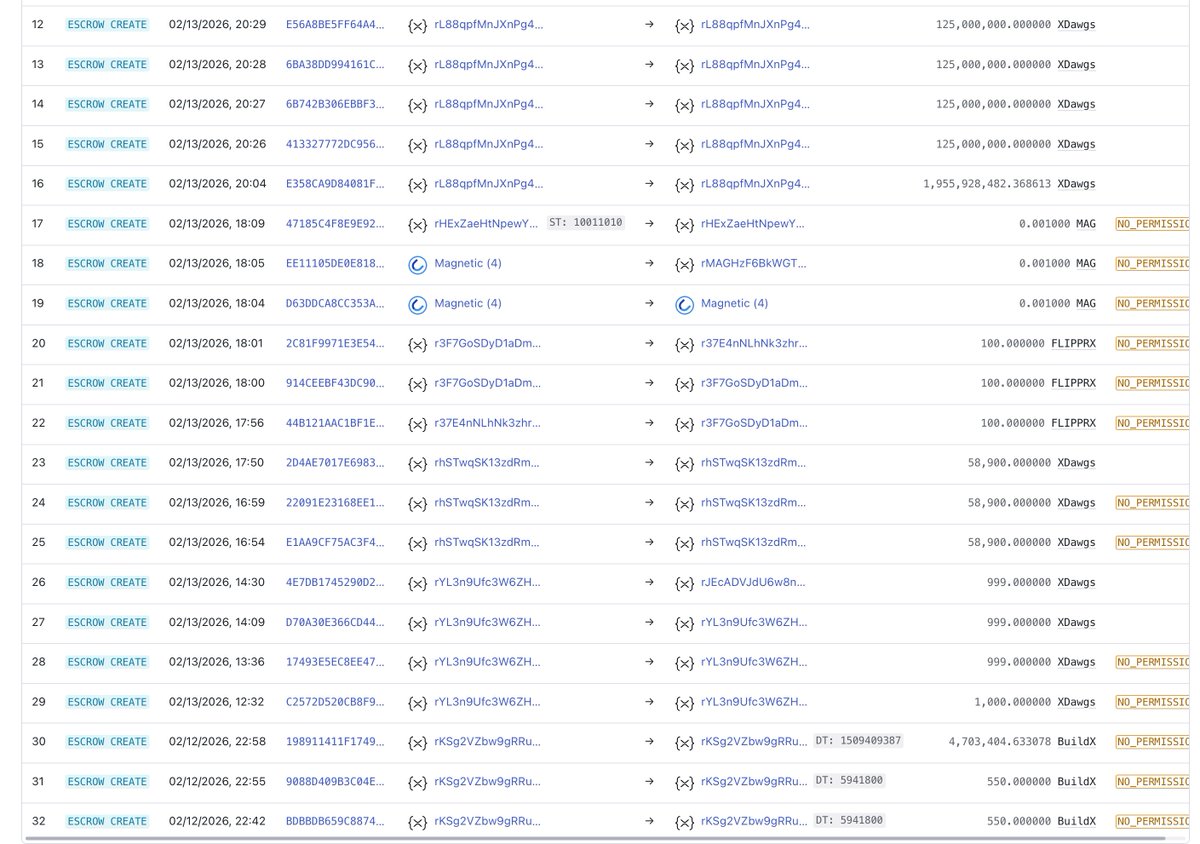Click sender account icon in row 32

[418, 821]
